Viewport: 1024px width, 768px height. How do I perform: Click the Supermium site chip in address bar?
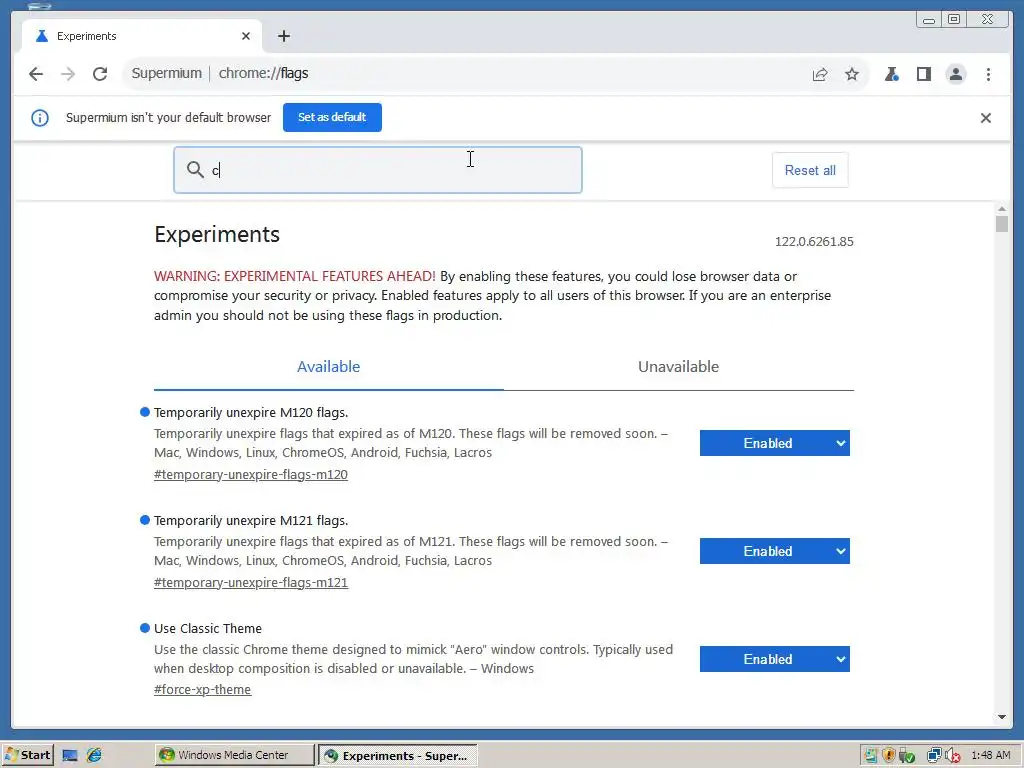click(167, 74)
